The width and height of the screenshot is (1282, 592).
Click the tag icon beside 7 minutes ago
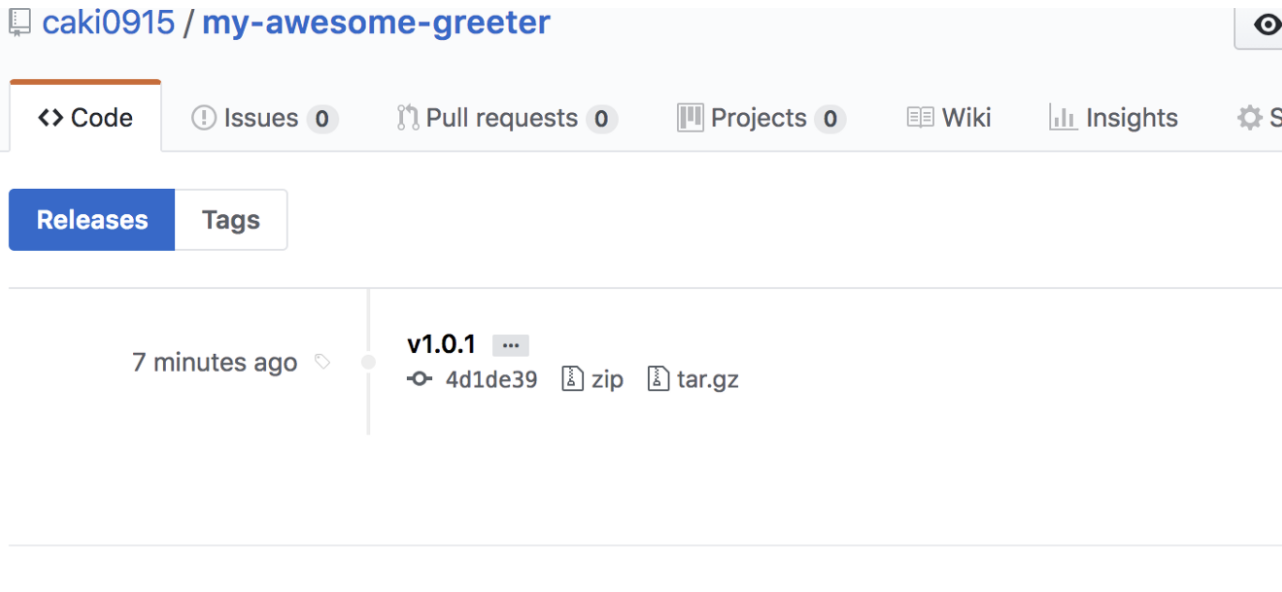[x=322, y=361]
